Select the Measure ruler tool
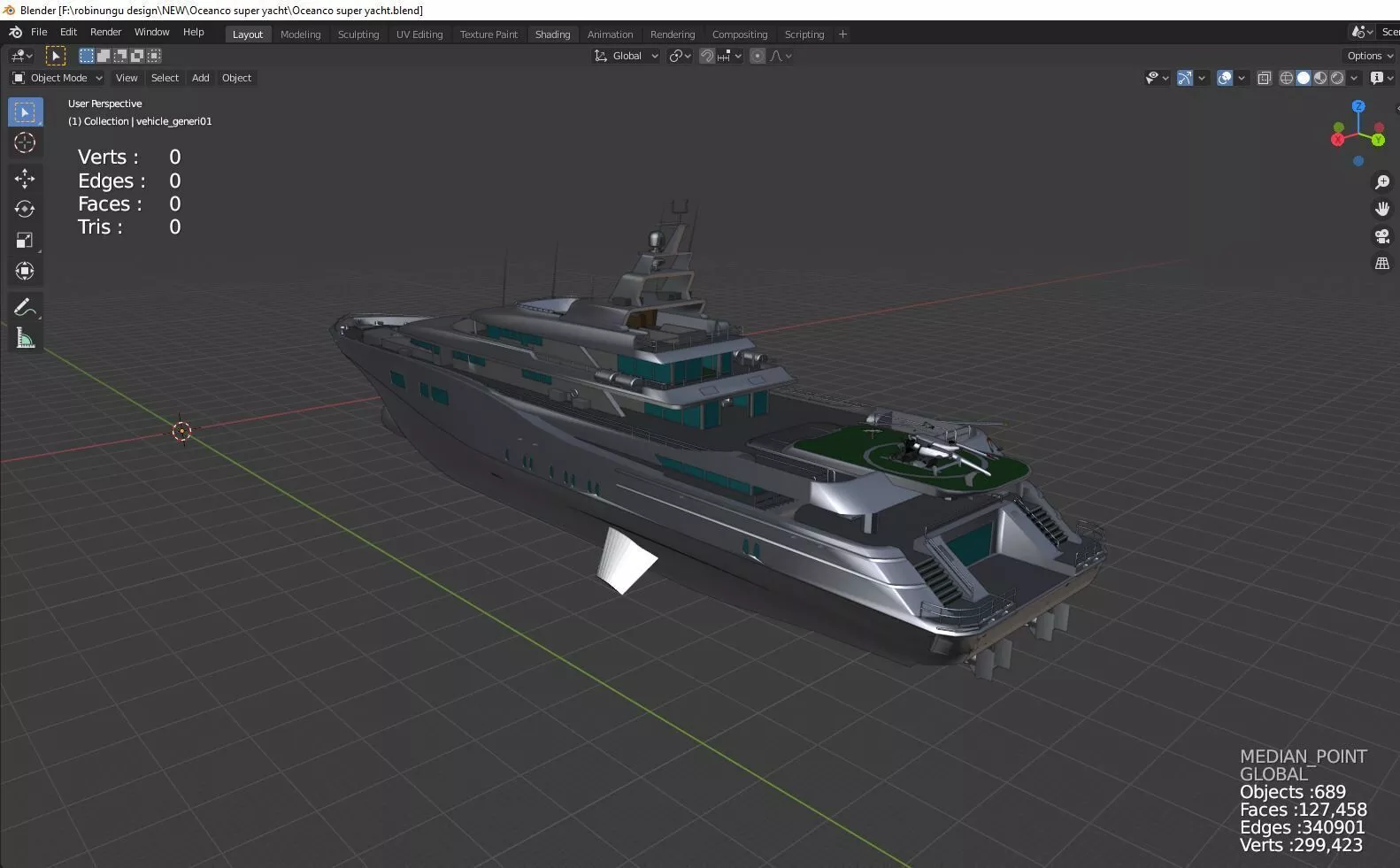Image resolution: width=1400 pixels, height=868 pixels. click(x=25, y=338)
